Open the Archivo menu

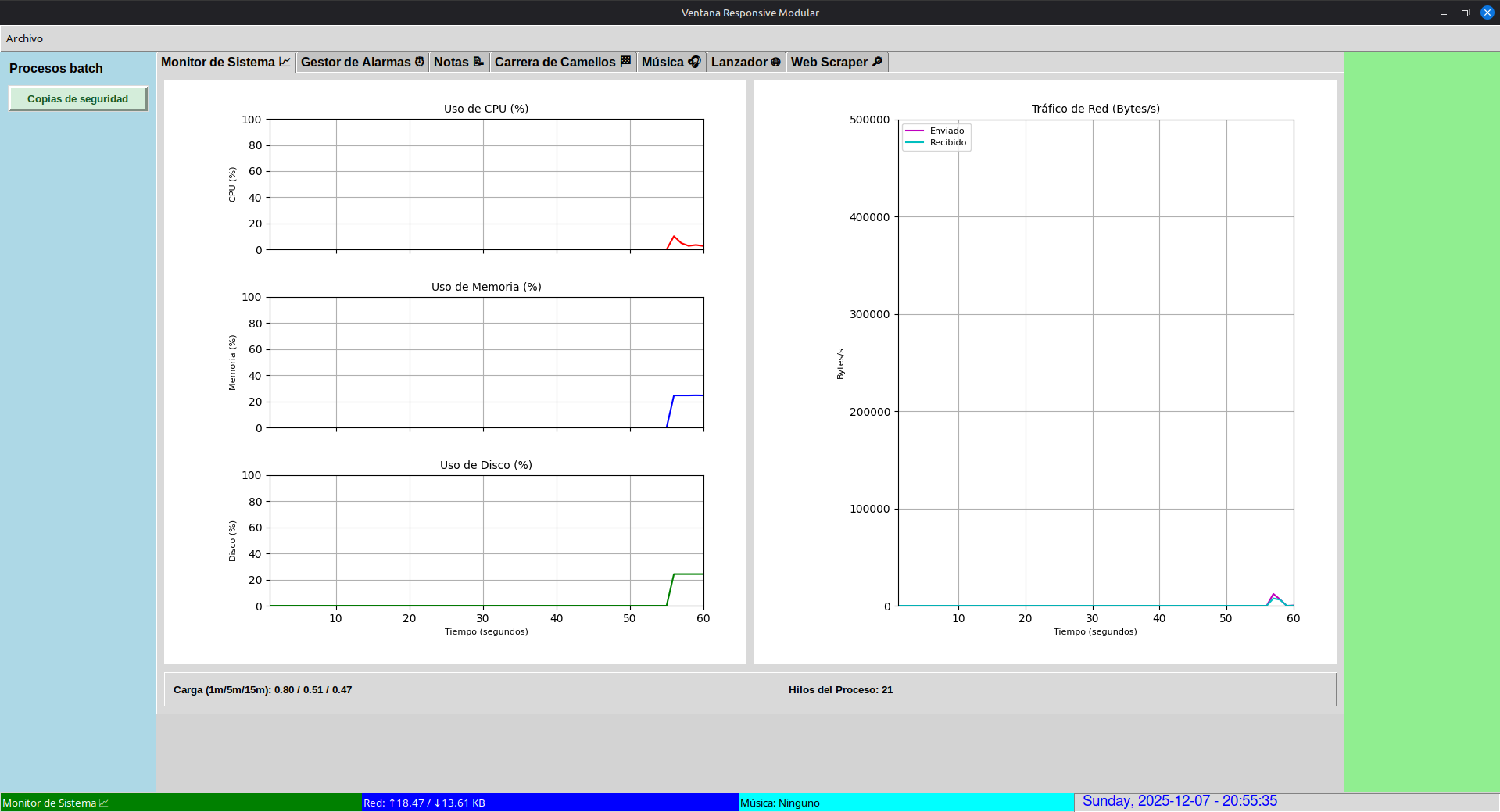click(24, 38)
